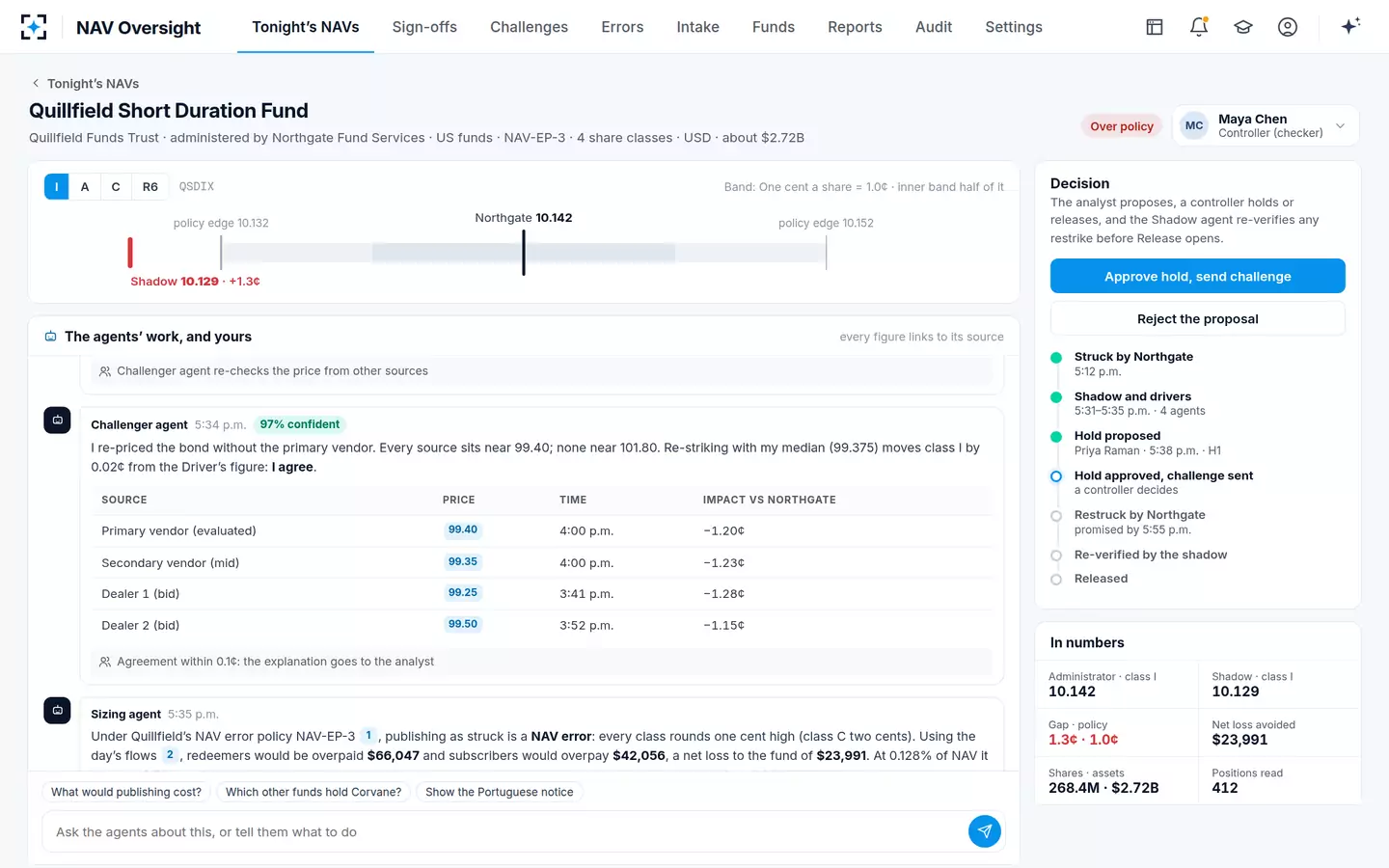This screenshot has height=868, width=1389.
Task: Send the message with the paper-plane button
Action: [984, 831]
